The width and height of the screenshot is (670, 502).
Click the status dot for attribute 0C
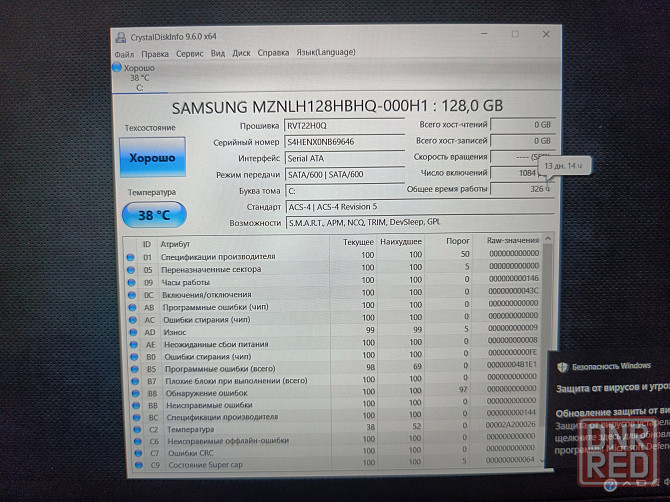132,295
